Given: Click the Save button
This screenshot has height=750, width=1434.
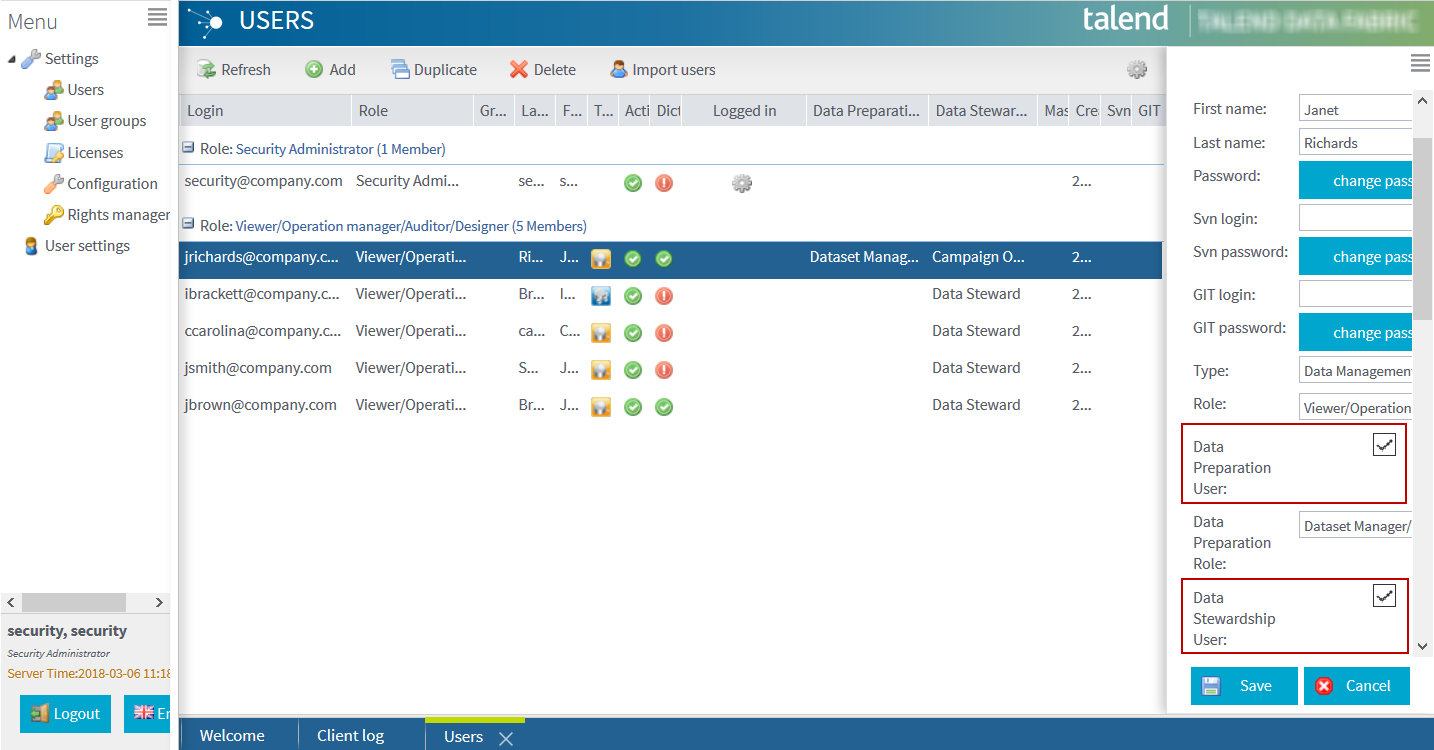Looking at the screenshot, I should point(1244,686).
